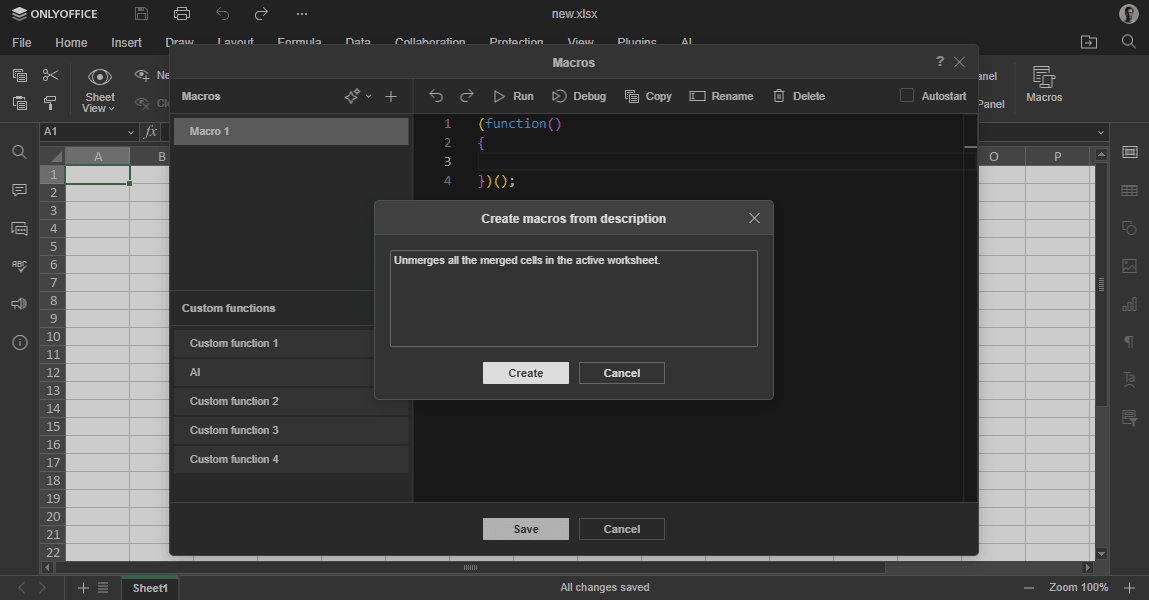
Task: Click the Cut scissors icon
Action: (x=50, y=75)
